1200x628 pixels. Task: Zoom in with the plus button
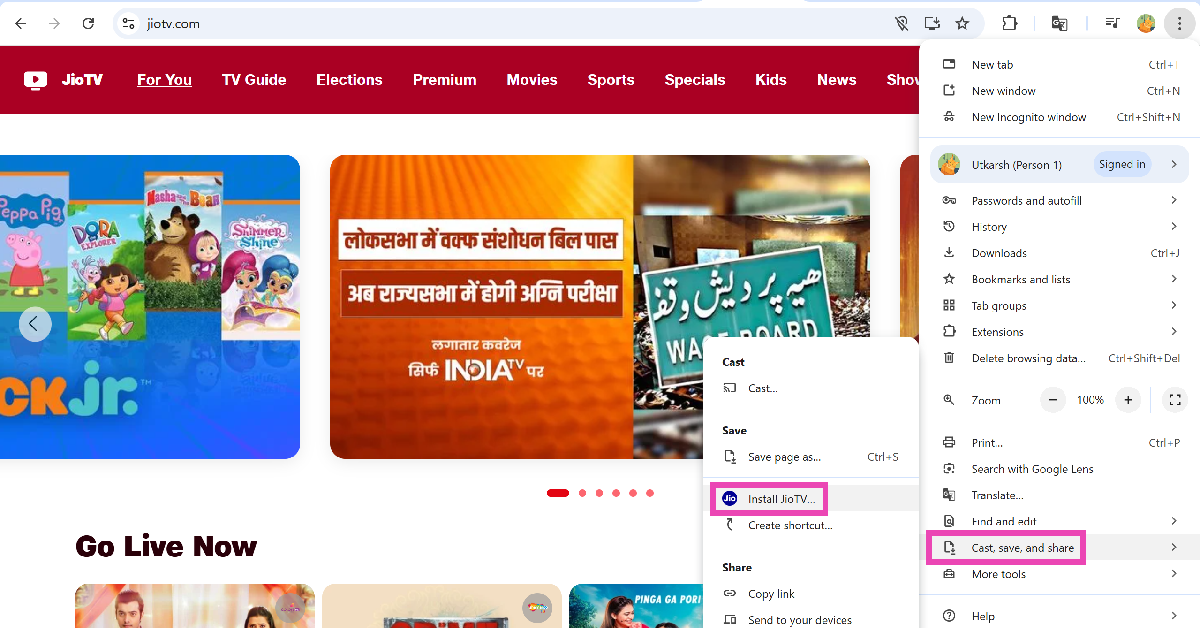[1128, 400]
